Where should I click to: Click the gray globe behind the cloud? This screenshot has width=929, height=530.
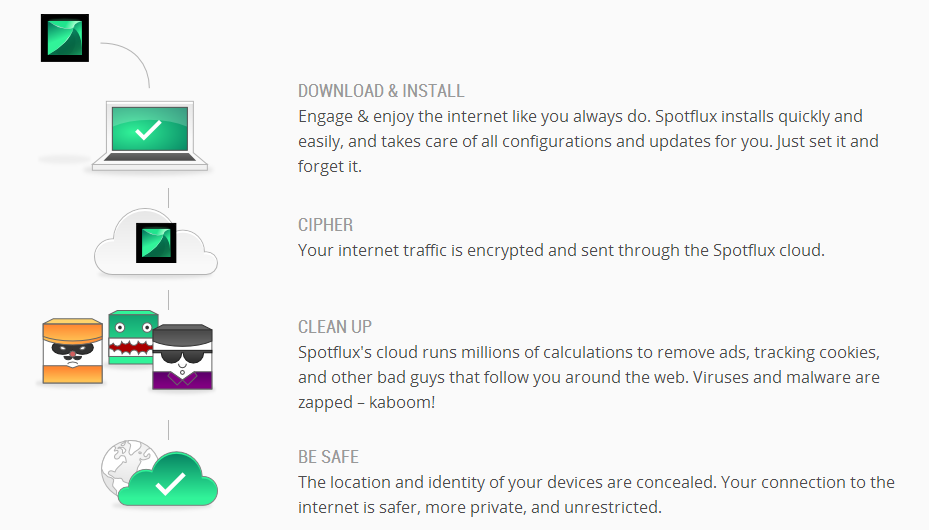[x=126, y=465]
